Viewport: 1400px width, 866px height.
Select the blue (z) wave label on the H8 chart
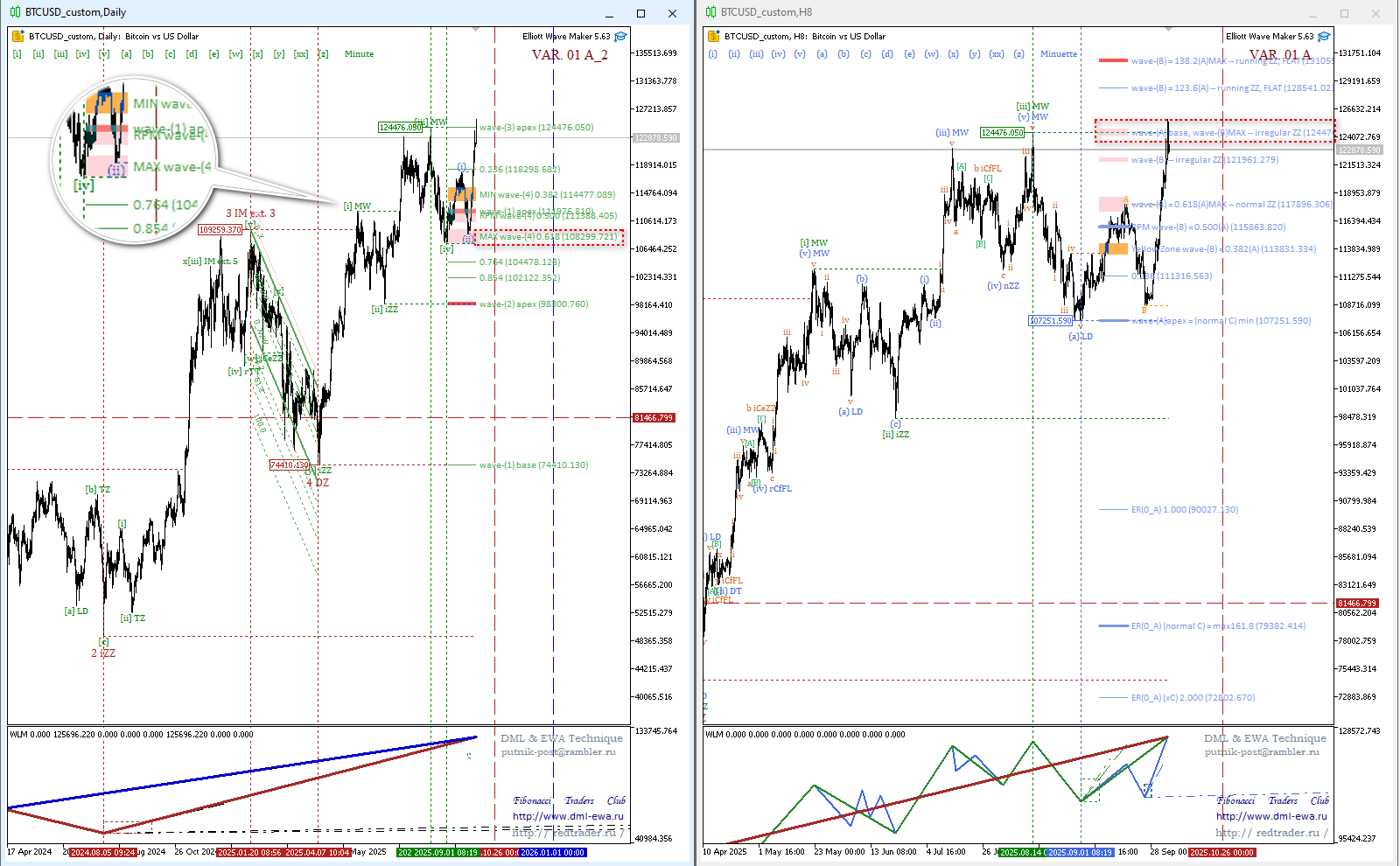pos(1018,54)
